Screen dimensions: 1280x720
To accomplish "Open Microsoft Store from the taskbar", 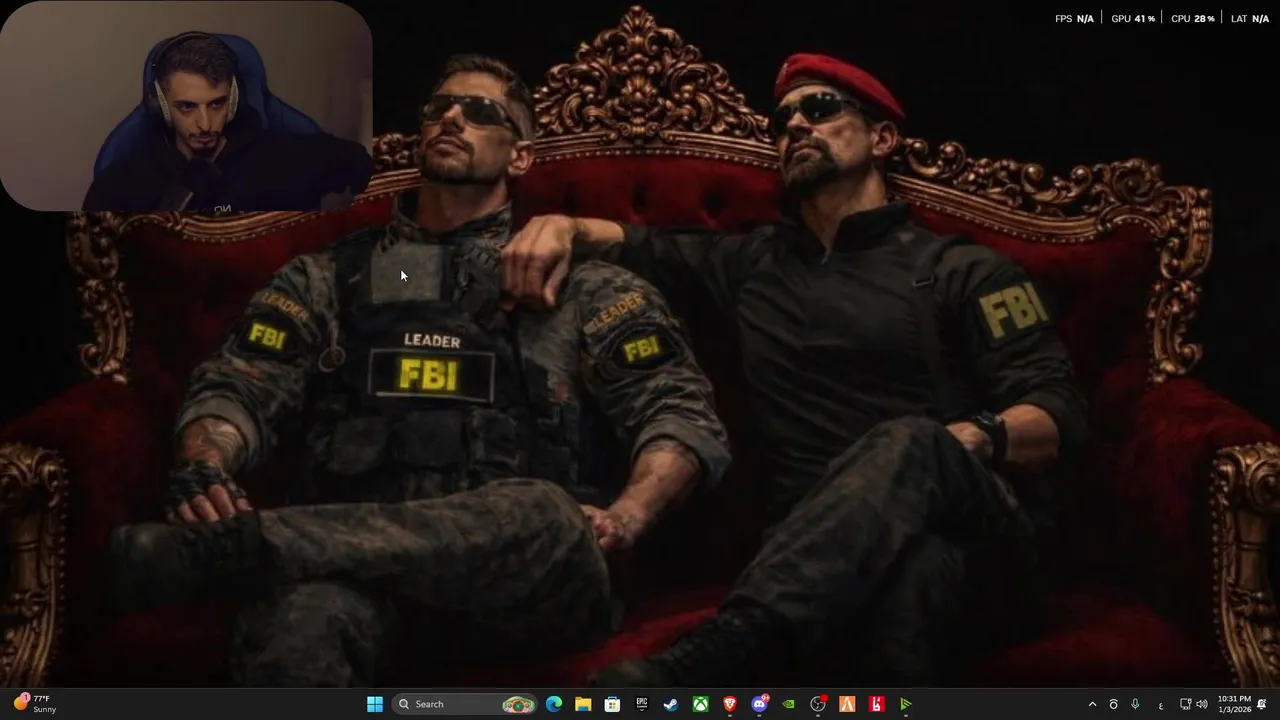I will (x=612, y=704).
